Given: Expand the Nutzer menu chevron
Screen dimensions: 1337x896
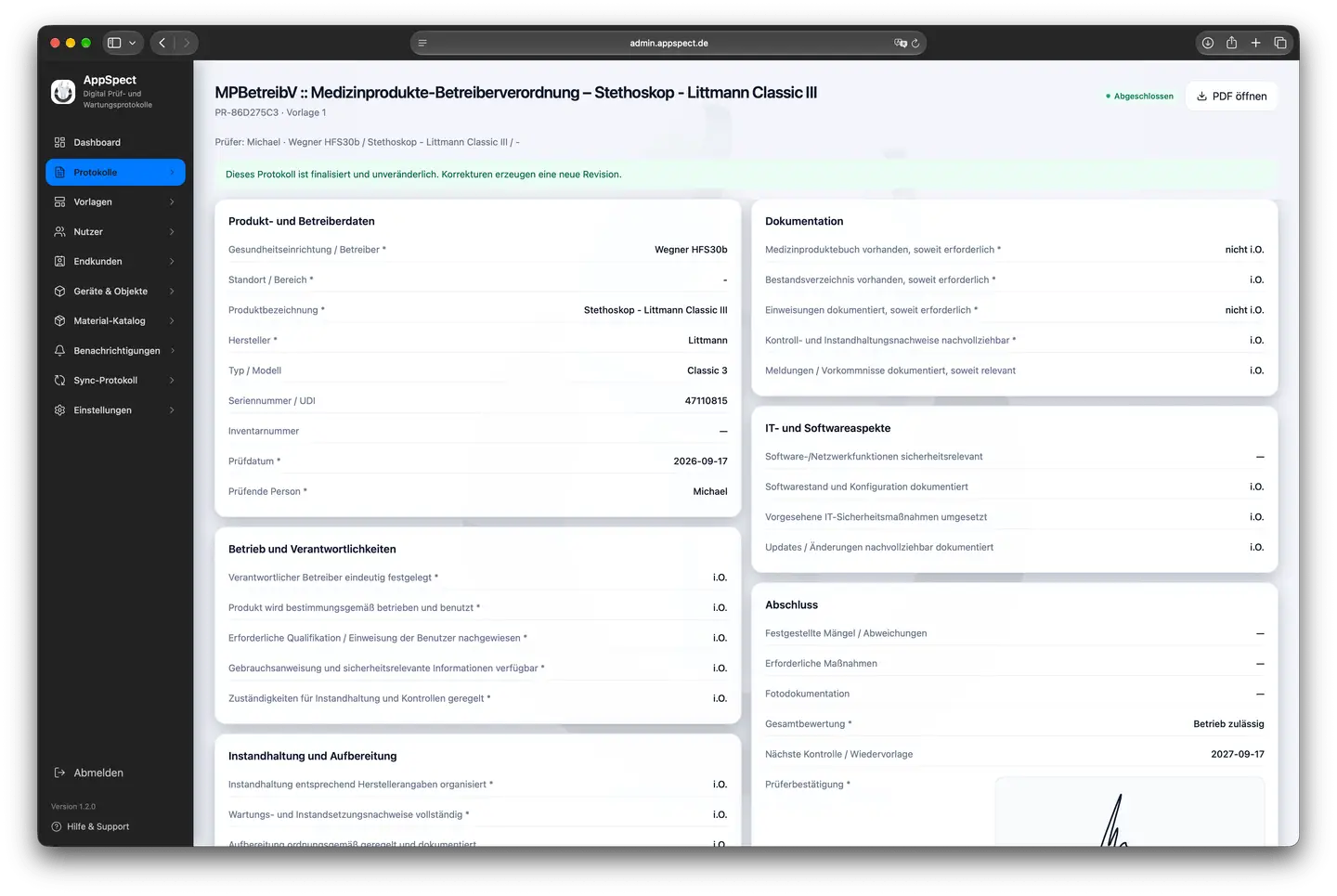Looking at the screenshot, I should [172, 232].
